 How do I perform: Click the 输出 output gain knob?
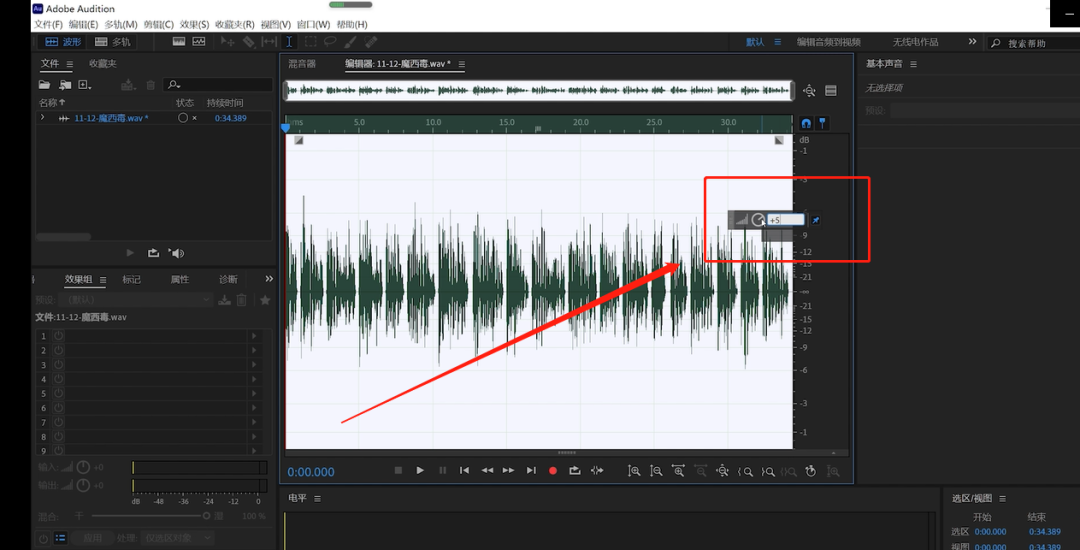pos(83,485)
